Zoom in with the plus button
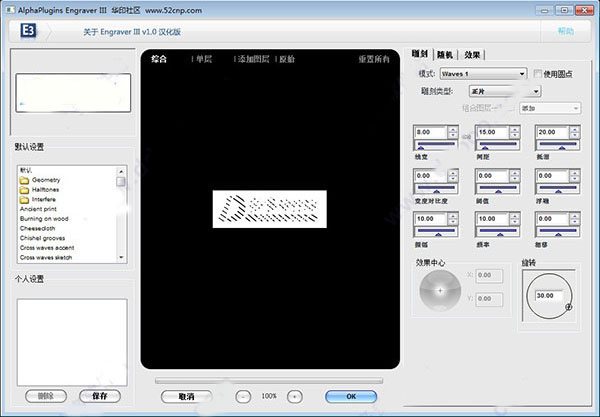This screenshot has width=600, height=417. (x=294, y=397)
